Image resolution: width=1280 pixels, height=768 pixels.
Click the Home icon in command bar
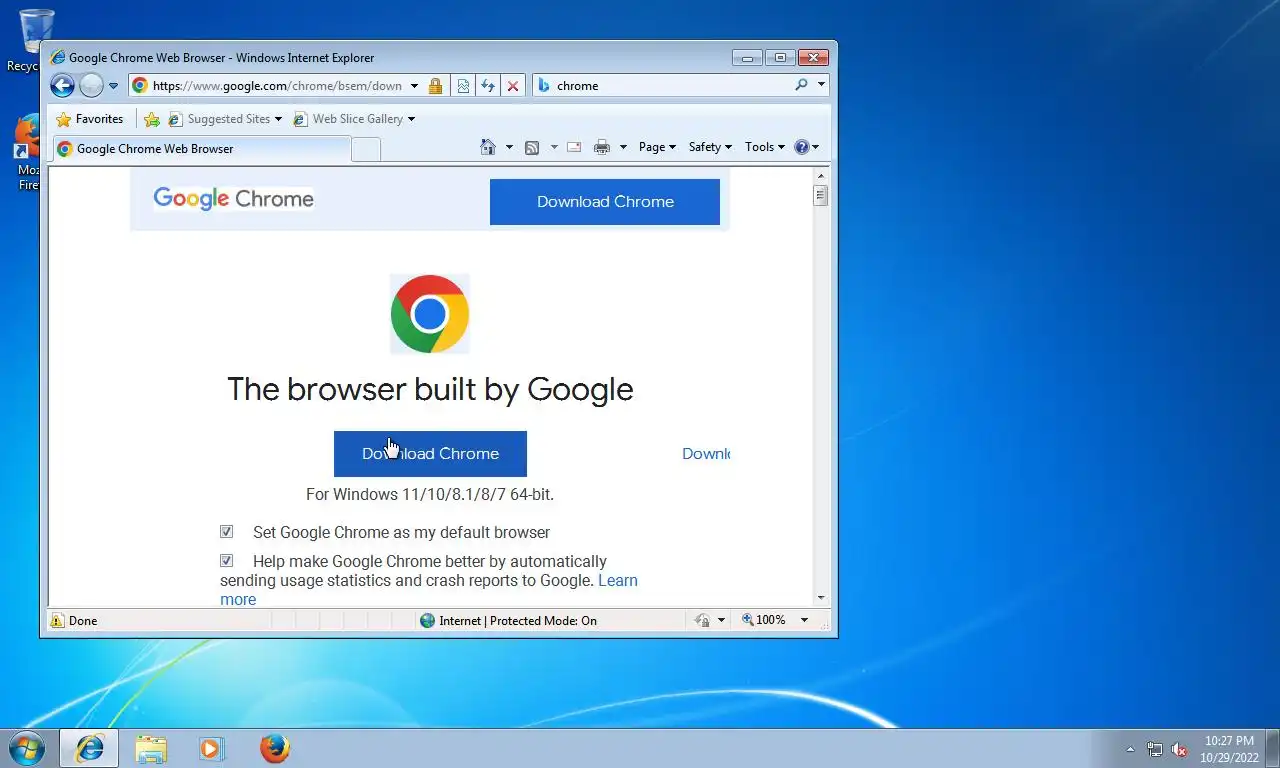pos(488,147)
